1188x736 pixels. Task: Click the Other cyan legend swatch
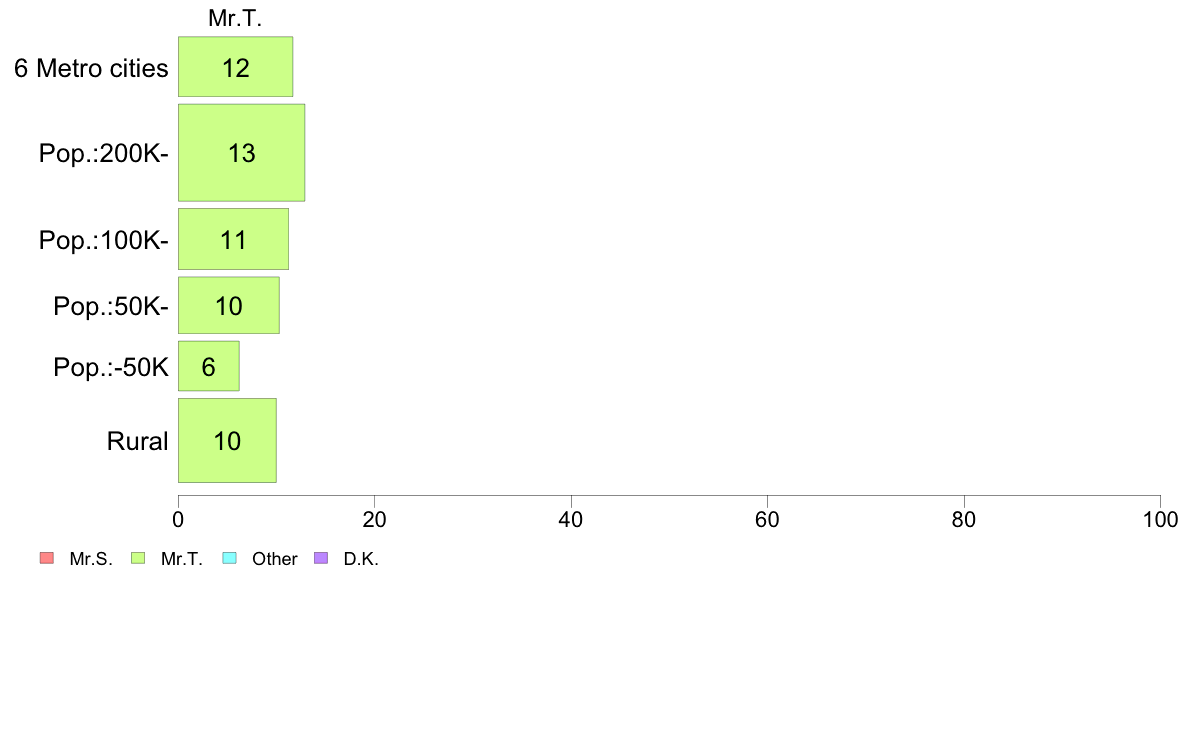pos(230,559)
